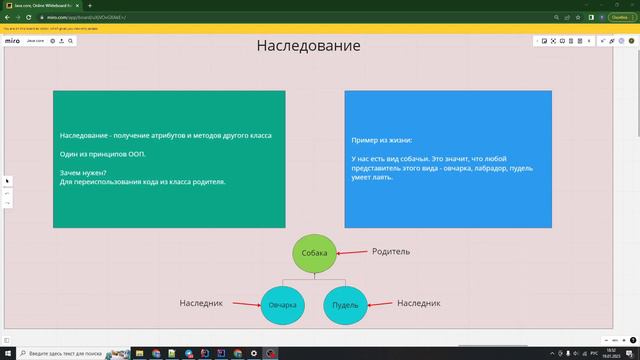Expand the collapsed toolbar arrow at top right
Screen dimensions: 640x360
coord(537,41)
